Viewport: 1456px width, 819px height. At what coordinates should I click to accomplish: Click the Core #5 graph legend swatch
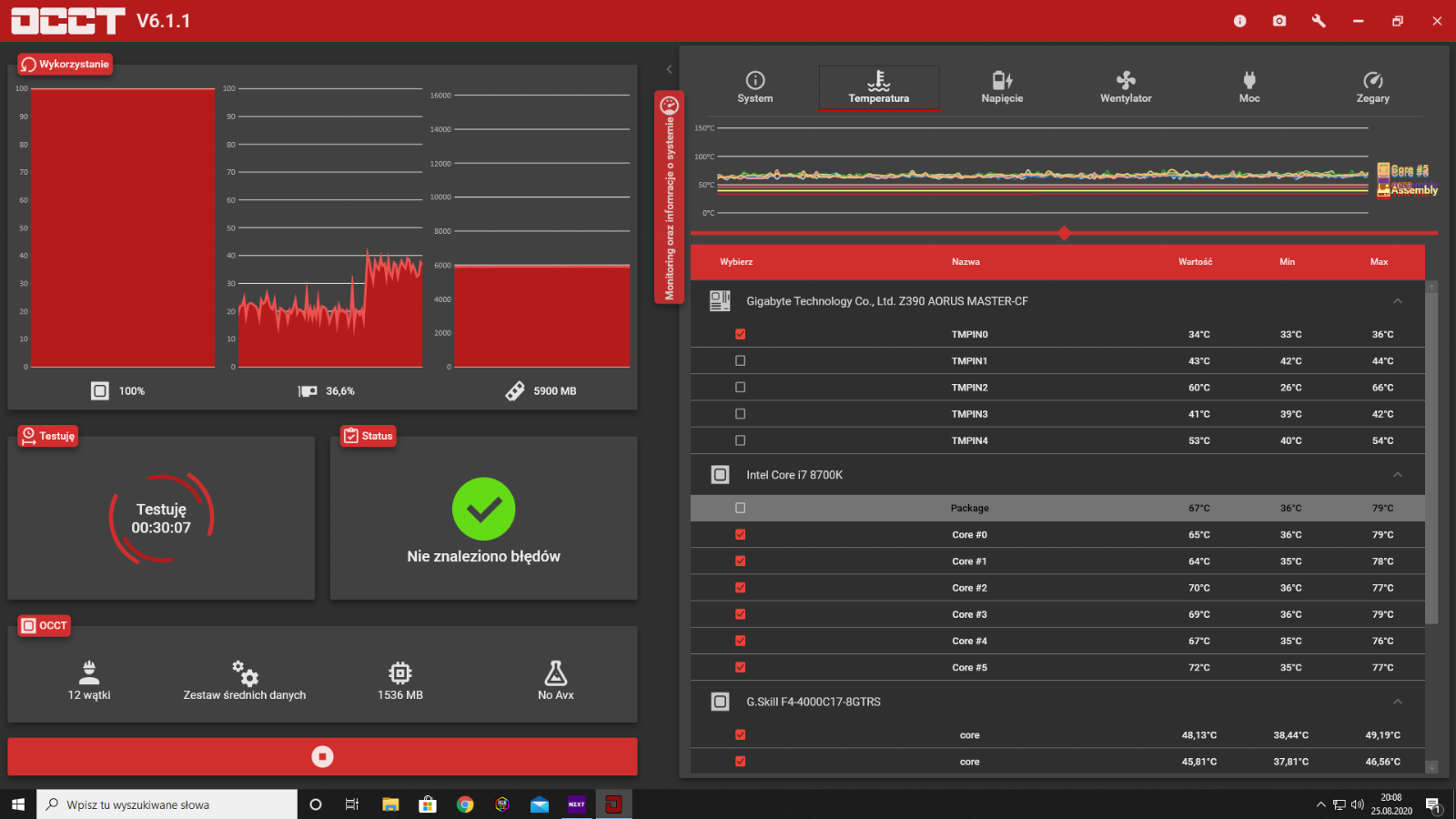tap(1383, 170)
